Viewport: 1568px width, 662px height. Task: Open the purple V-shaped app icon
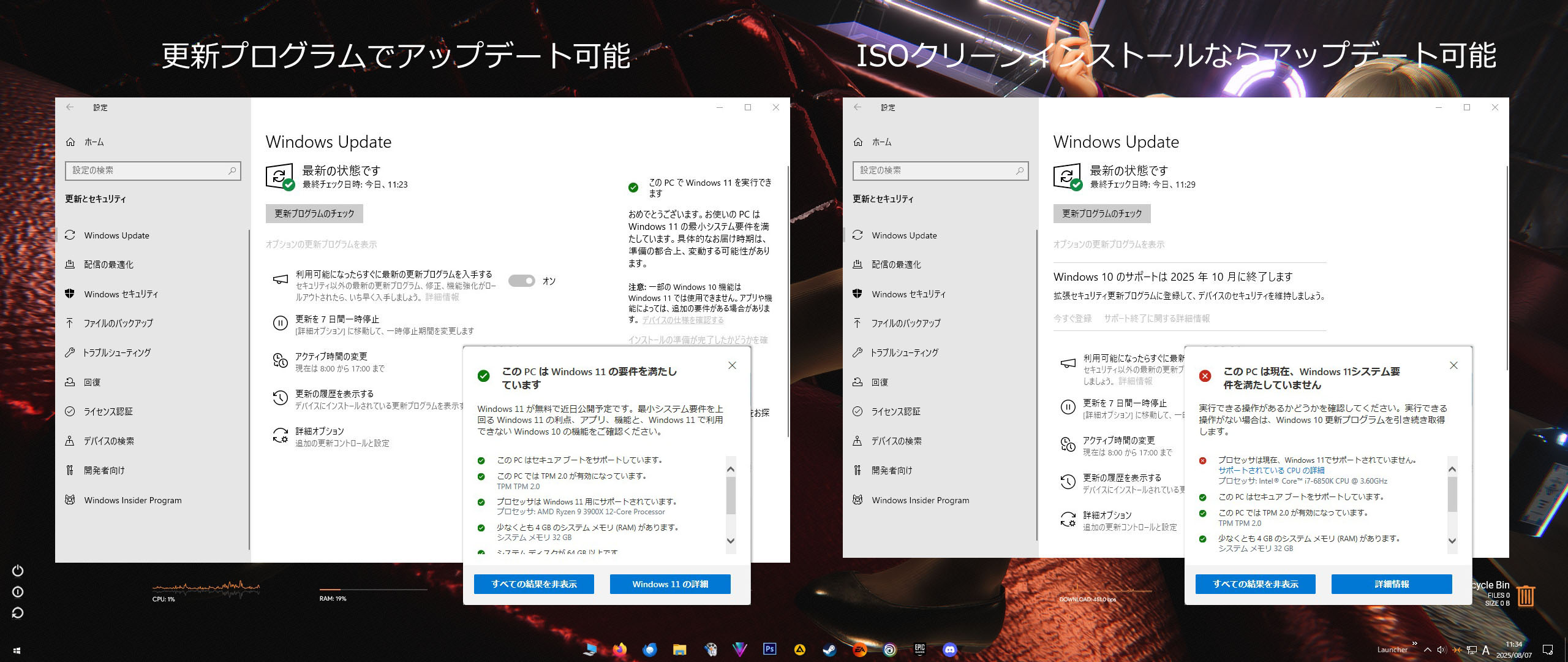(740, 650)
